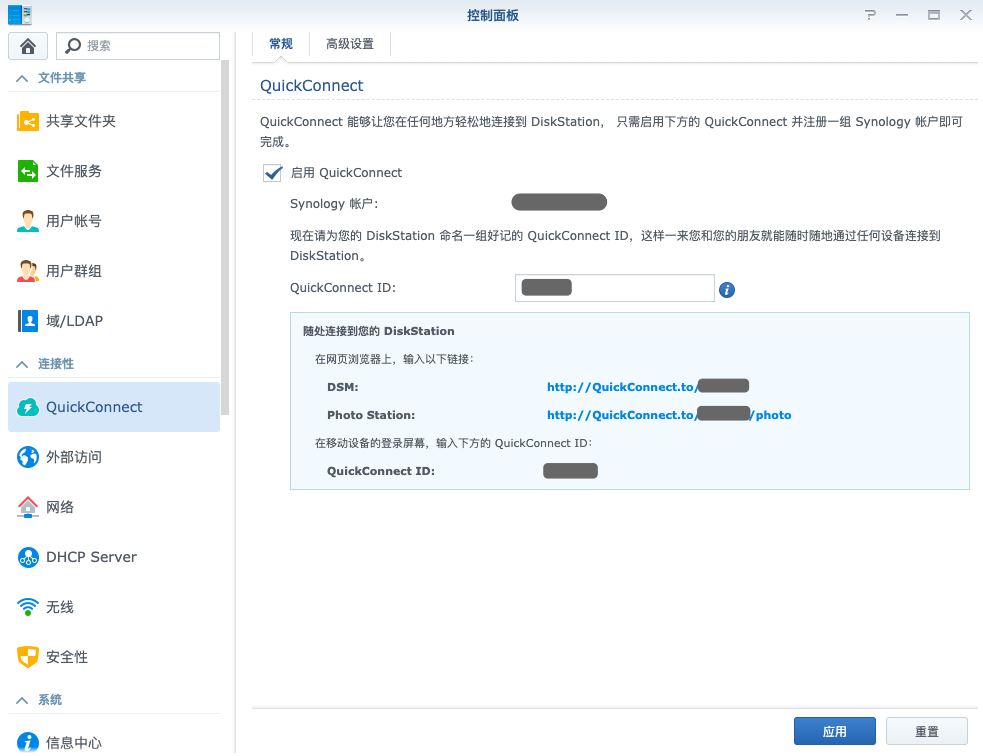Maximize the Control Panel window
This screenshot has width=983, height=756.
[934, 14]
